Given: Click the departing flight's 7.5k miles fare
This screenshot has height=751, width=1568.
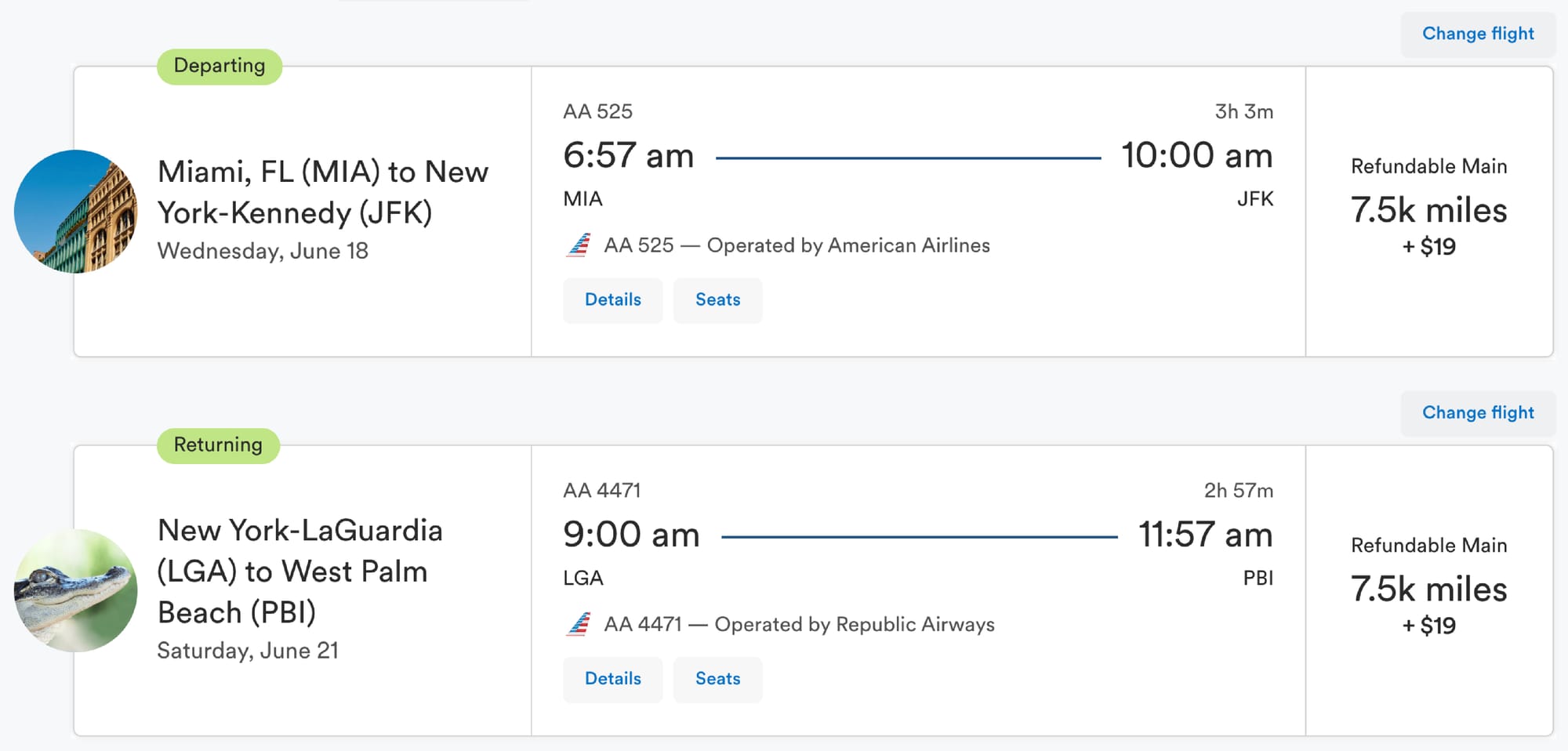Looking at the screenshot, I should click(1428, 210).
